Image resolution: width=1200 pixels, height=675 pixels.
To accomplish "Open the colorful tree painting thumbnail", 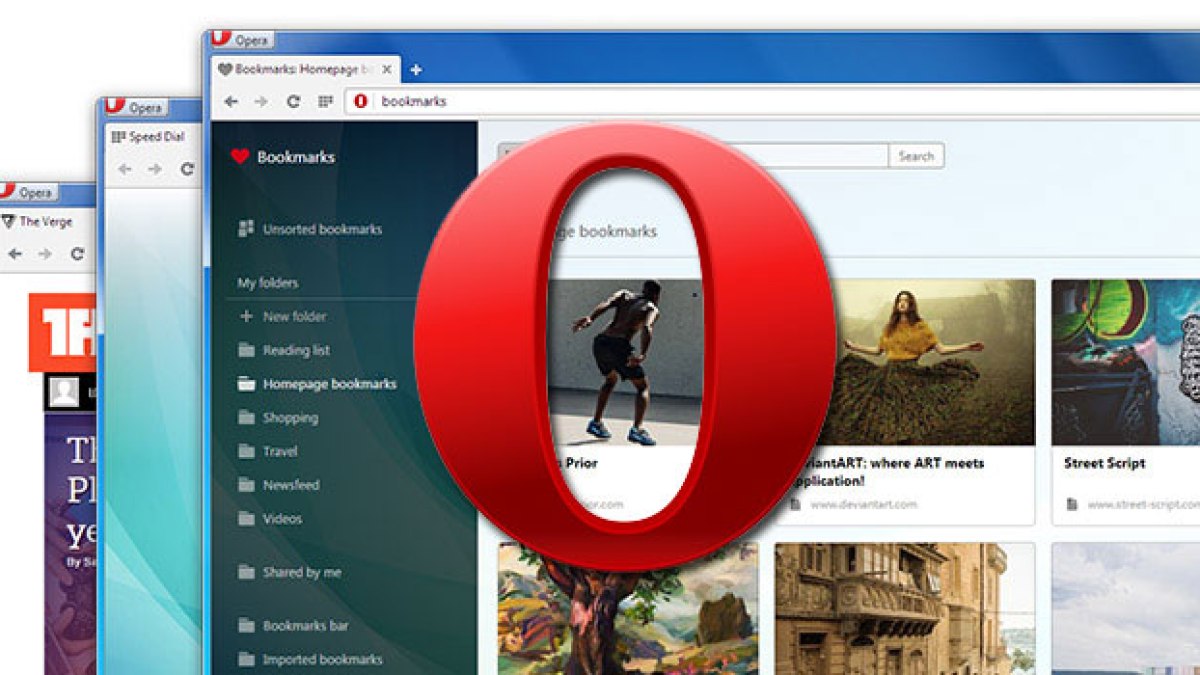I will click(628, 609).
